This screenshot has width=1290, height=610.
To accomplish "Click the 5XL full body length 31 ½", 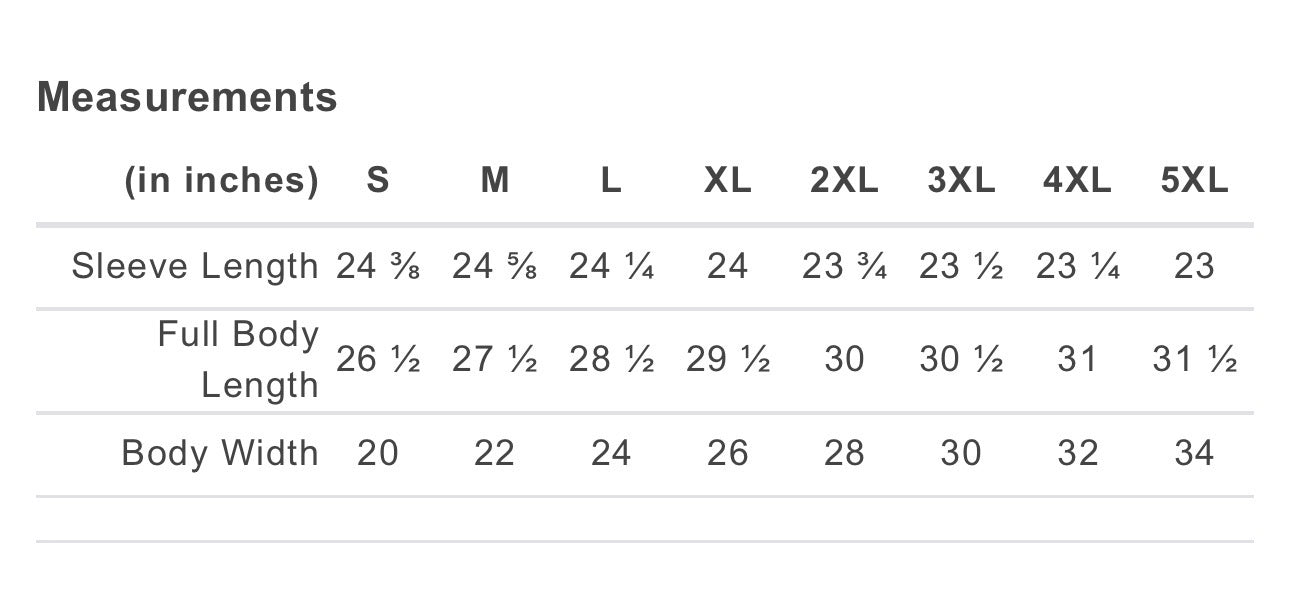I will 1194,359.
